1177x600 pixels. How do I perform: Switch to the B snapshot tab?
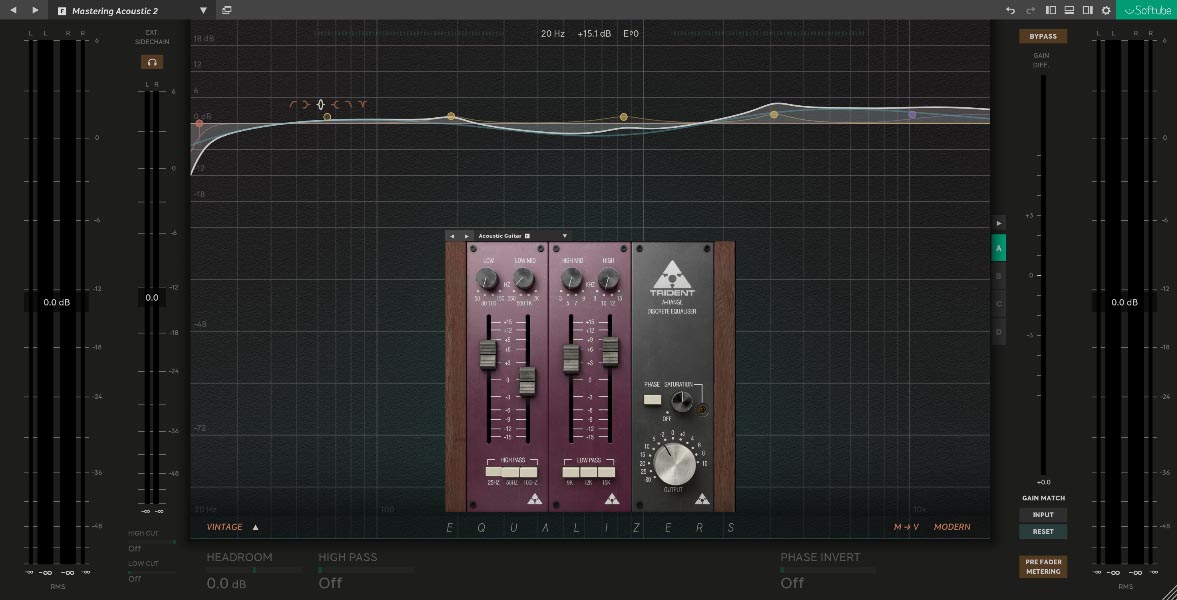998,275
